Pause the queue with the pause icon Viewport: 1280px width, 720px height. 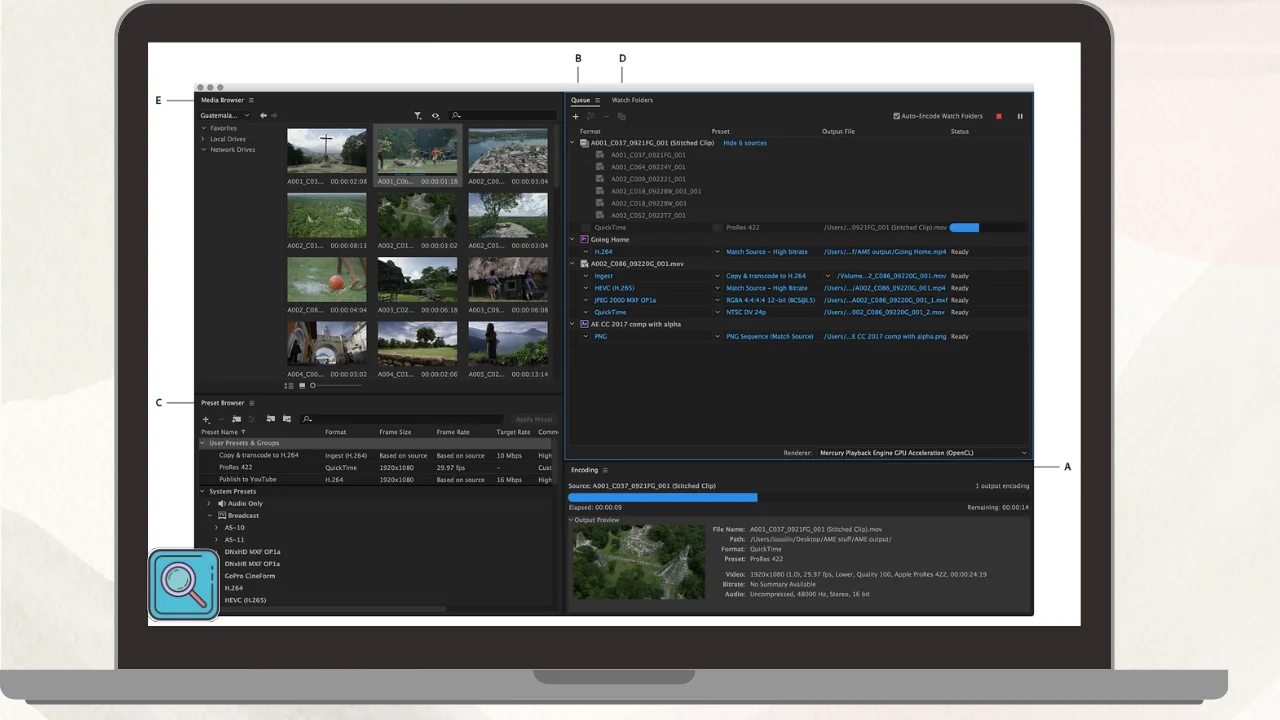pyautogui.click(x=1020, y=117)
